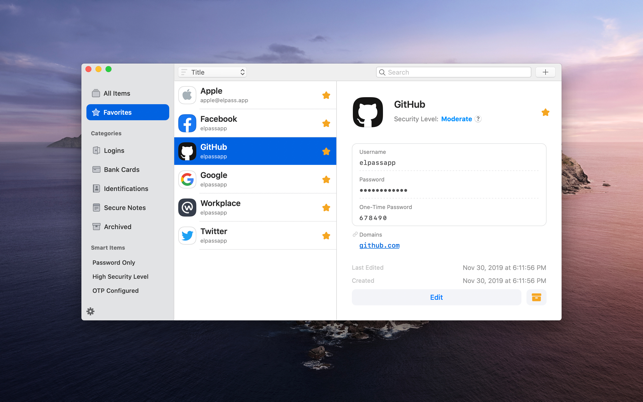Toggle the star on the GitHub list row

click(326, 151)
